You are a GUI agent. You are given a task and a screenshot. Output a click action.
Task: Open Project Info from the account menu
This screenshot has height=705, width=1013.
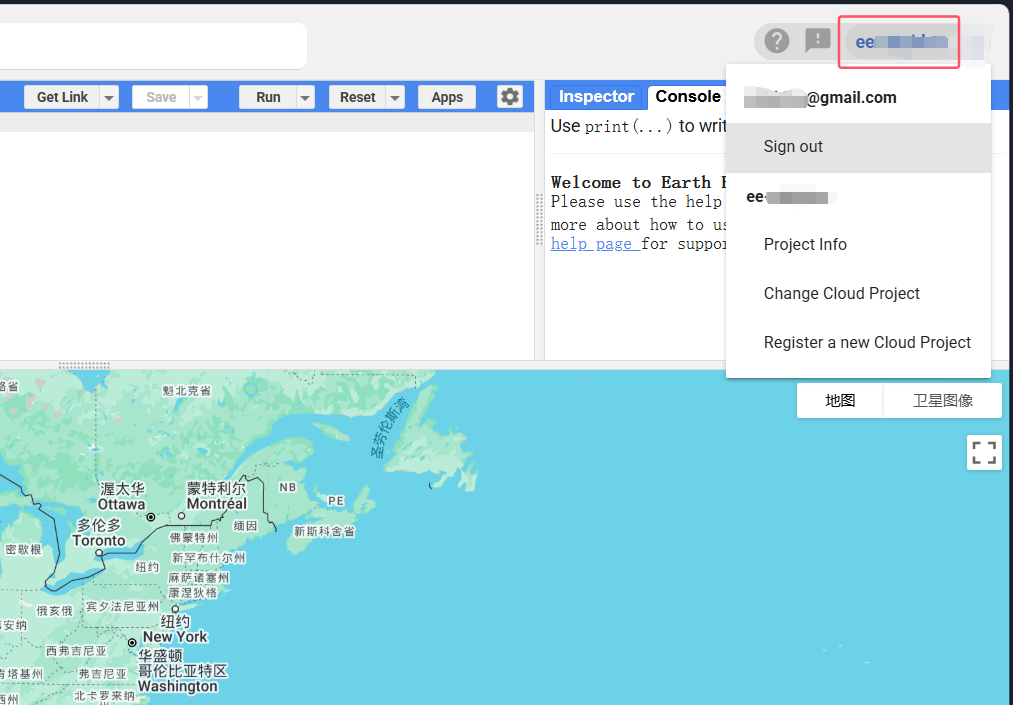pyautogui.click(x=804, y=244)
